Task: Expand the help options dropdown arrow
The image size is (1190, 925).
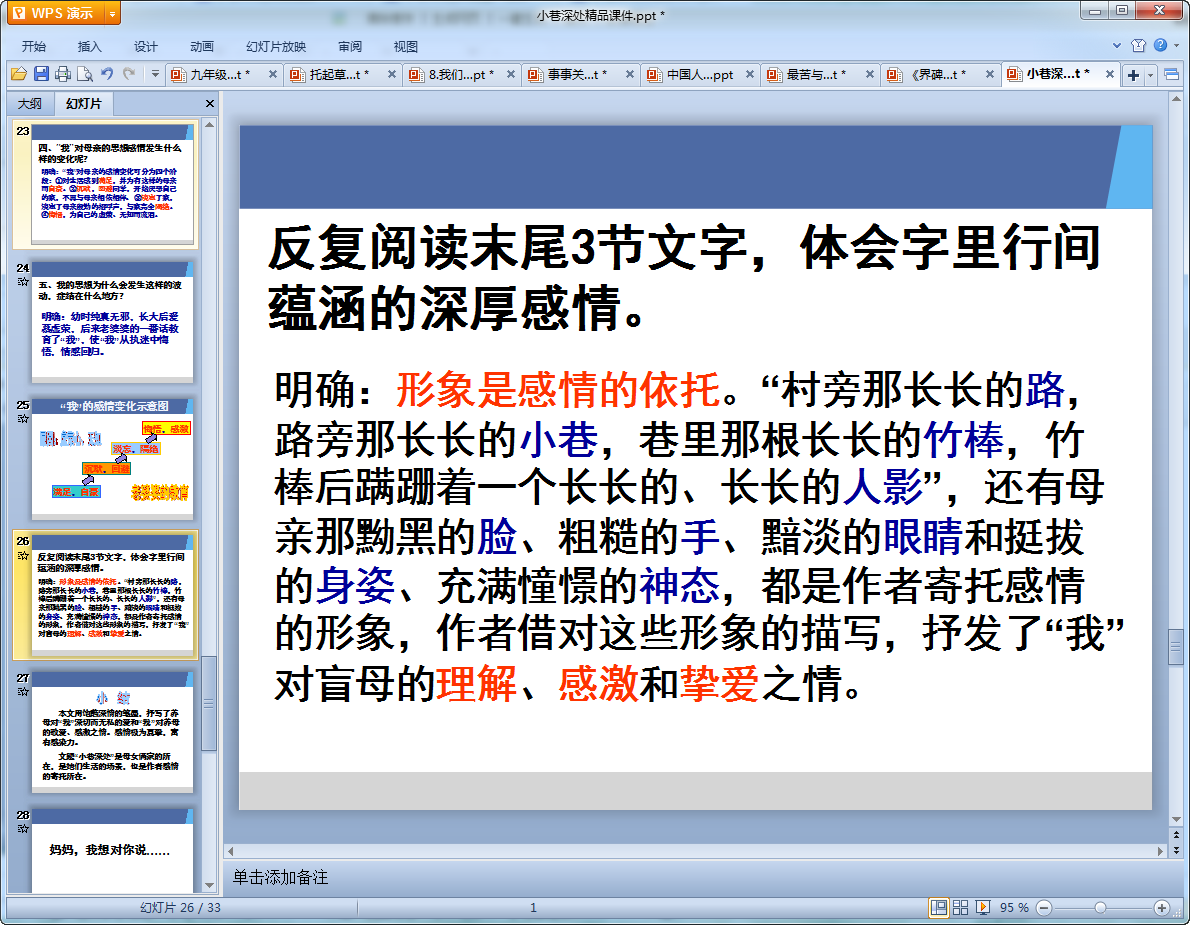Action: coord(1176,46)
